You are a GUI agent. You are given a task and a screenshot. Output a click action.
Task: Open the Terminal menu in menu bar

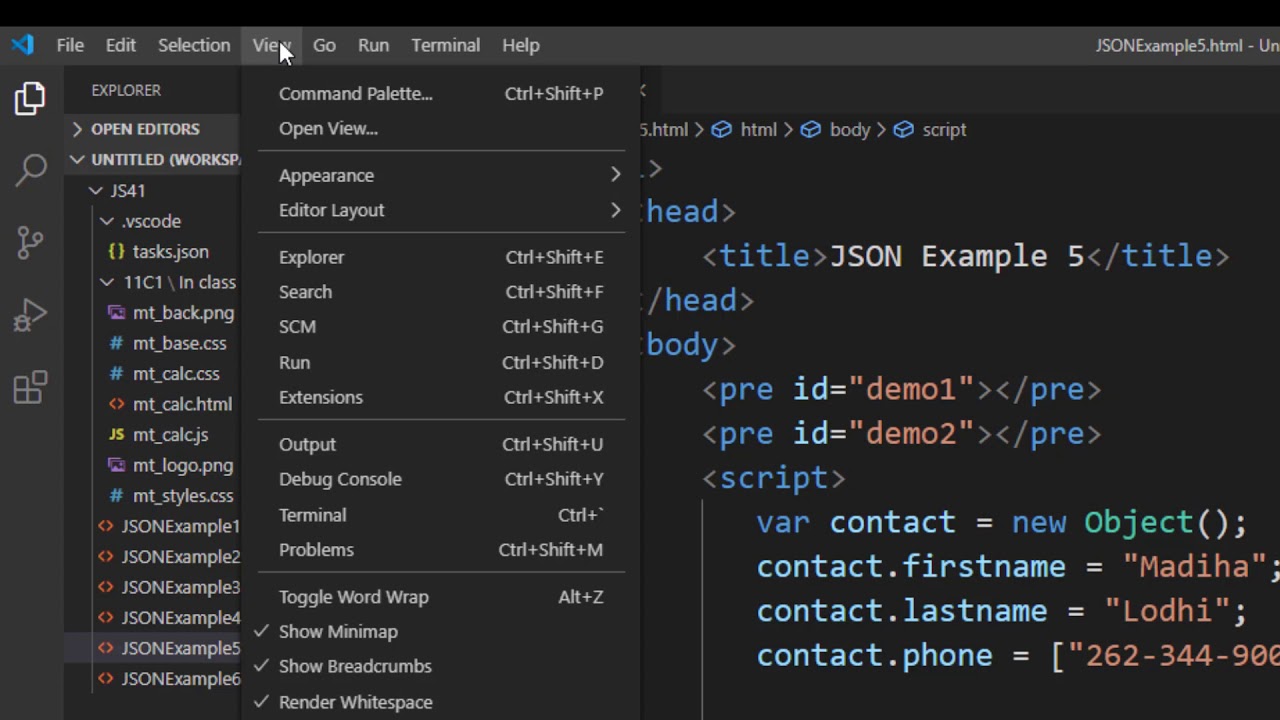tap(445, 45)
